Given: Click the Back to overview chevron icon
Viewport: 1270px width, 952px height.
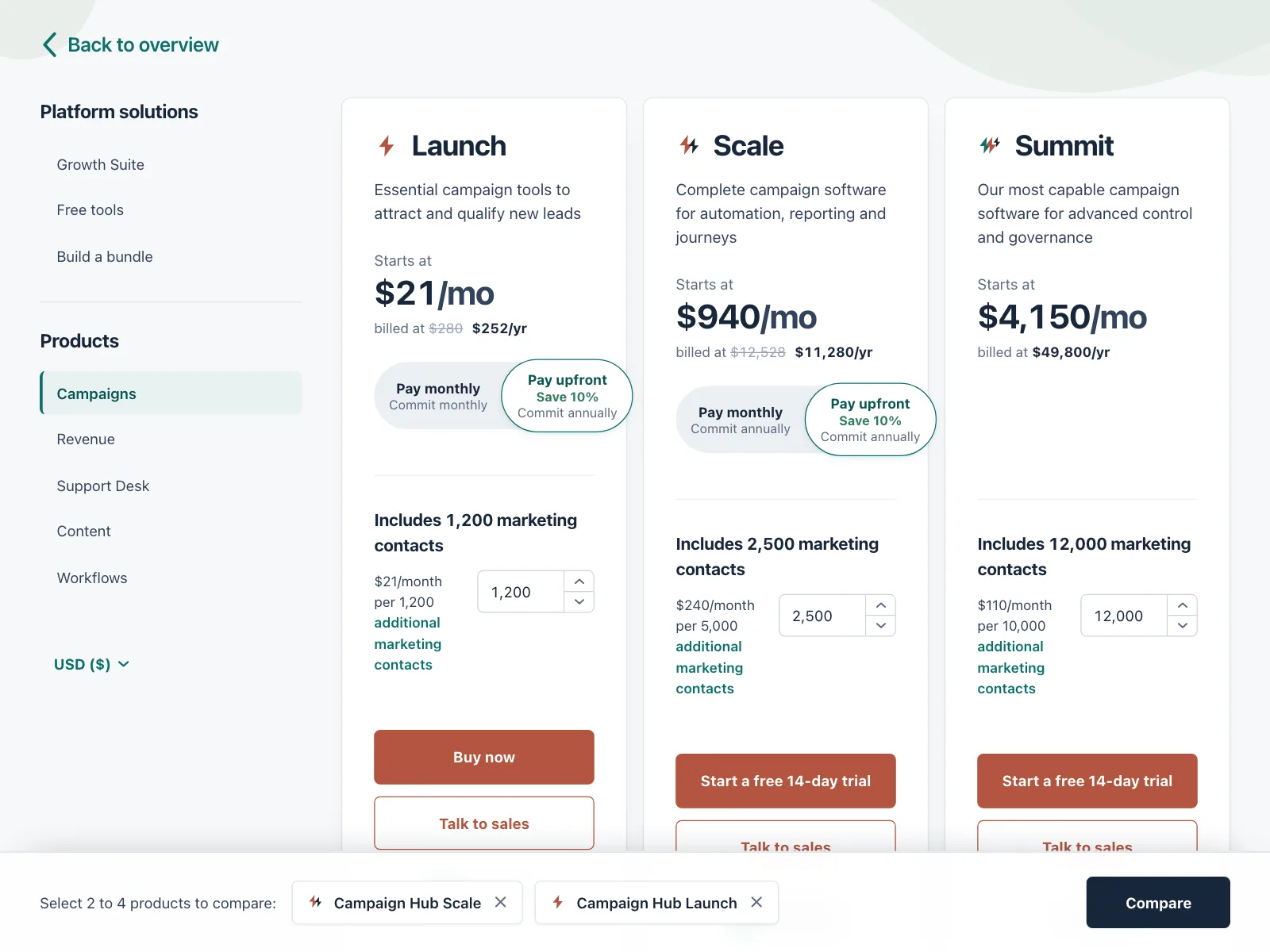Looking at the screenshot, I should (50, 44).
